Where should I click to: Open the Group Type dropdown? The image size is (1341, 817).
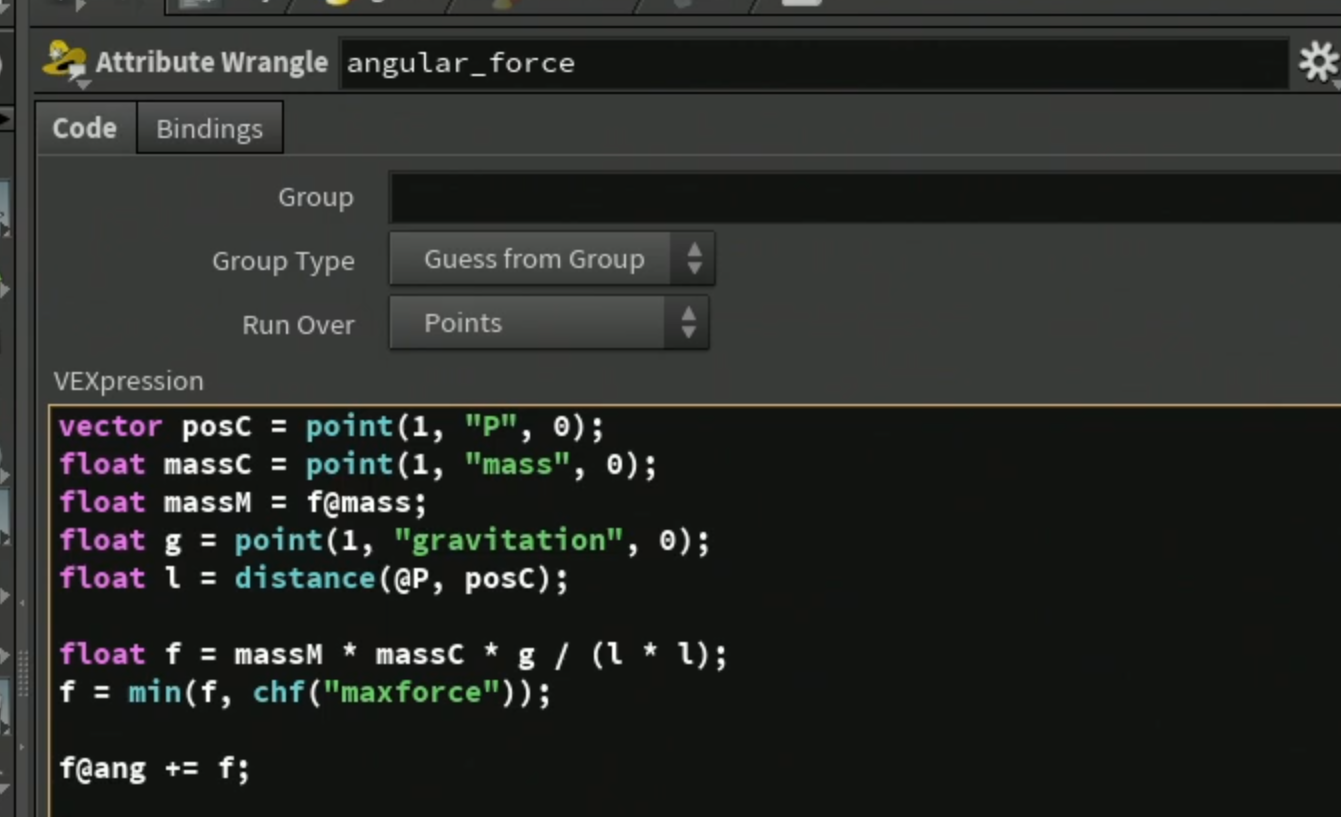click(551, 260)
